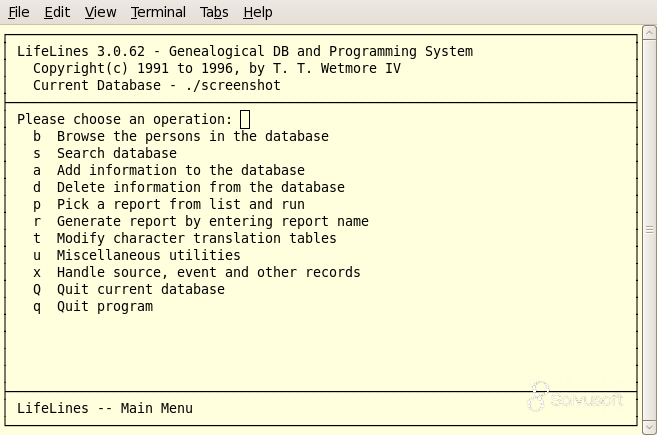Screen dimensions: 657x435
Task: Click 'Browse the persons in the database'
Action: tap(193, 136)
